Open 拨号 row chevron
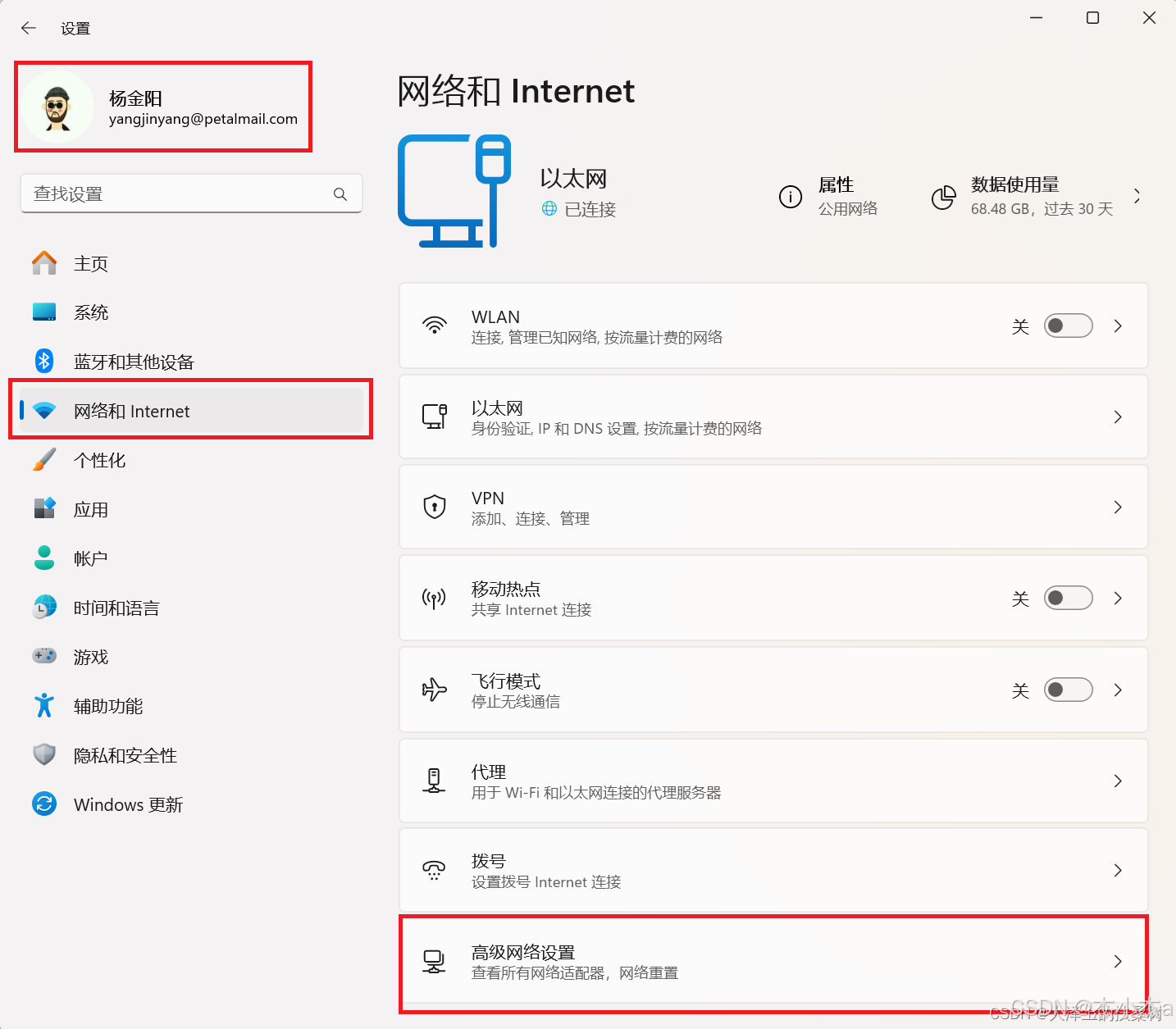The height and width of the screenshot is (1029, 1176). (1118, 870)
